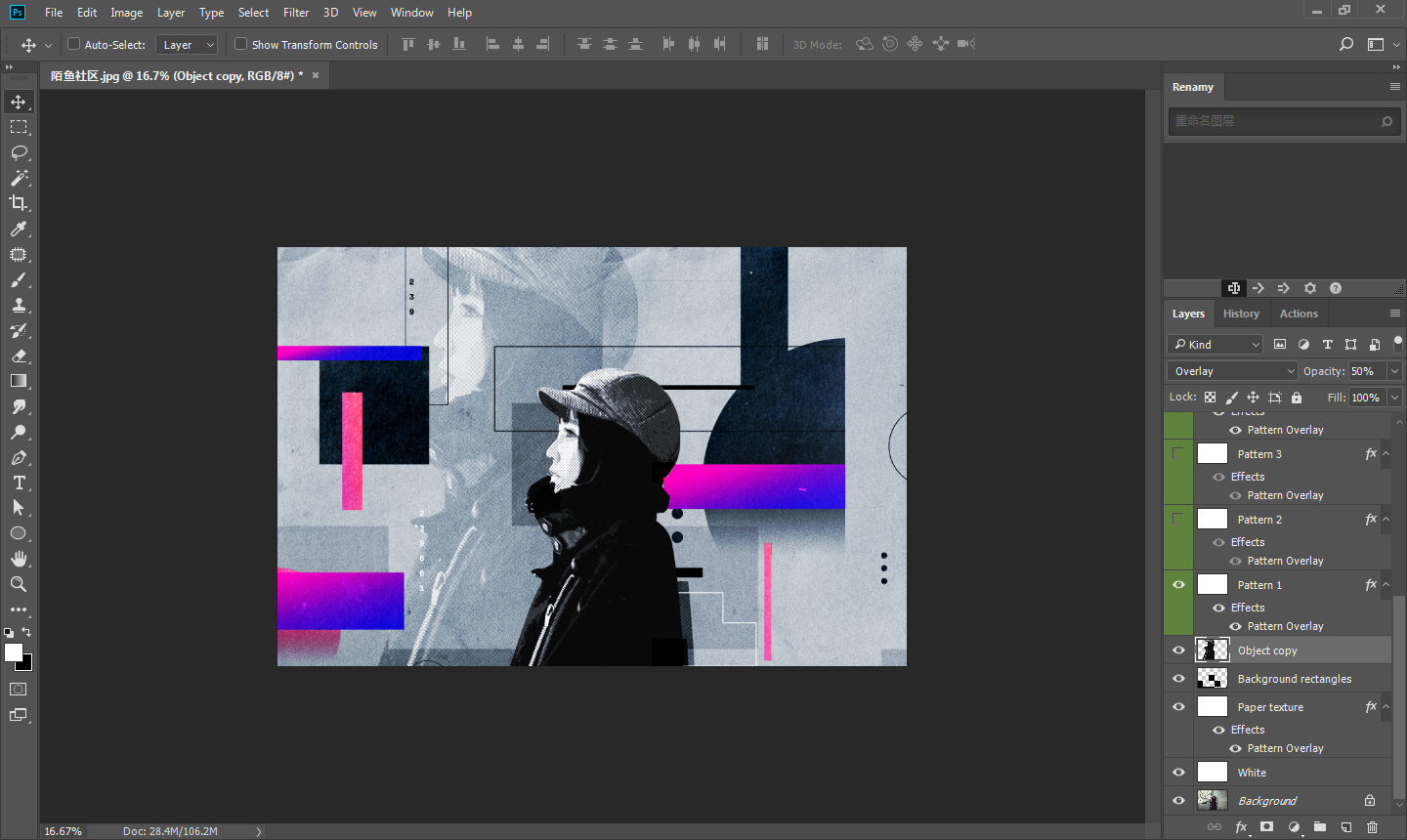Delete the selected layer with trash icon
The width and height of the screenshot is (1407, 840).
(x=1373, y=827)
